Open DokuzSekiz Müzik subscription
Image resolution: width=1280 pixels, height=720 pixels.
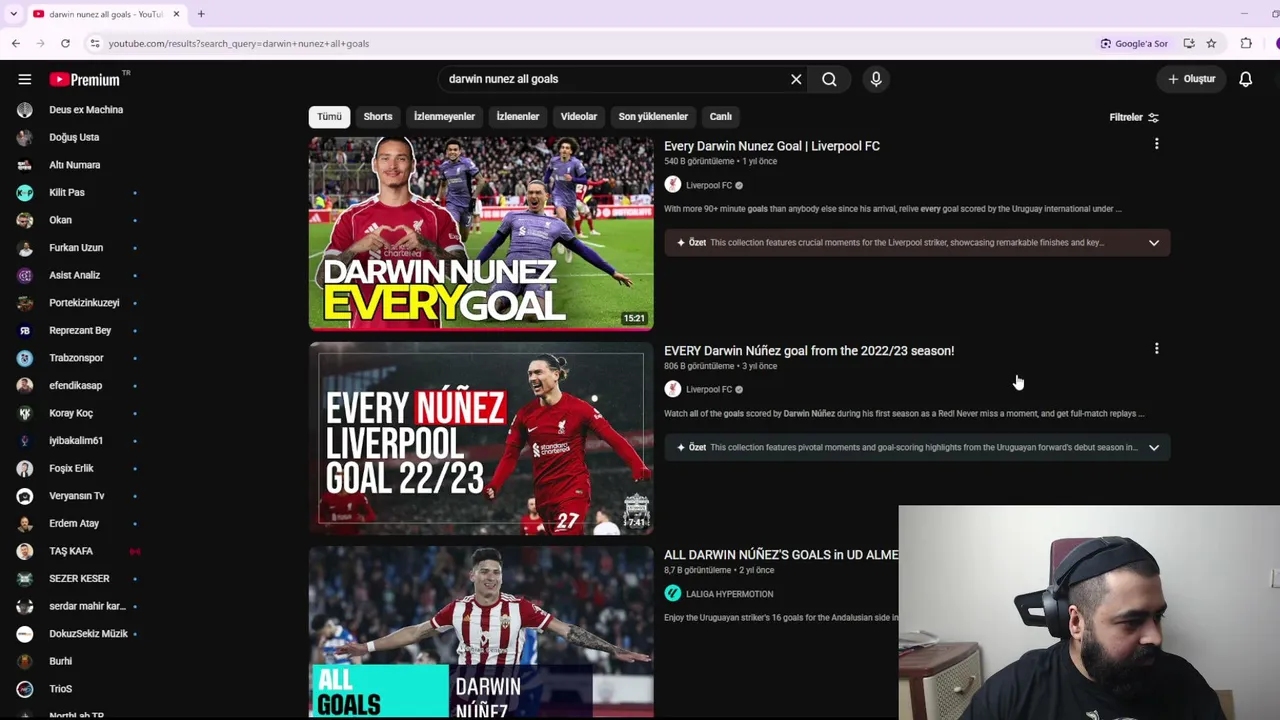click(88, 634)
